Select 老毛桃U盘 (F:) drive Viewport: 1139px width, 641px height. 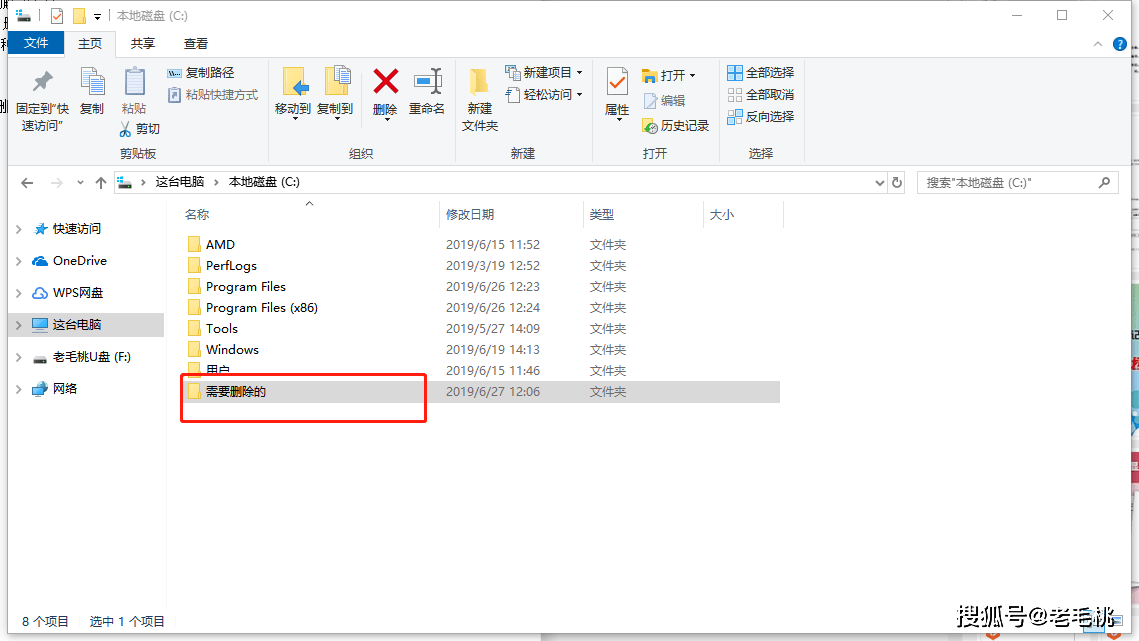click(81, 357)
